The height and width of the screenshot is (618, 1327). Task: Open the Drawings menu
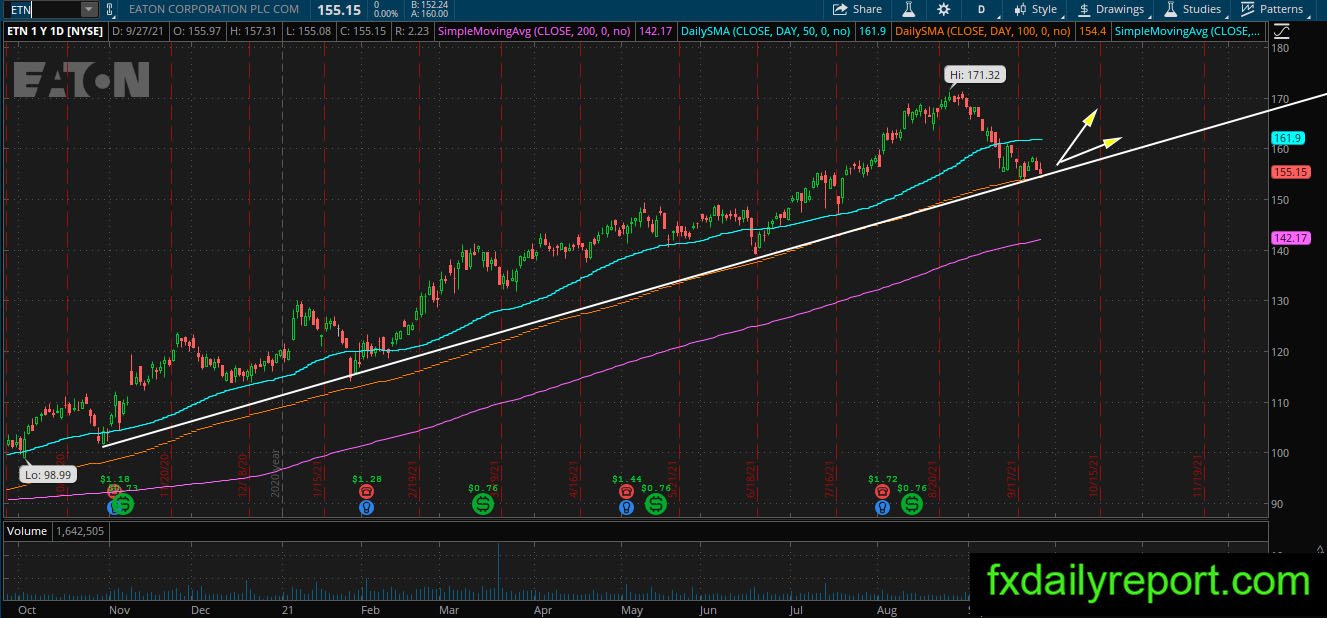tap(1110, 9)
